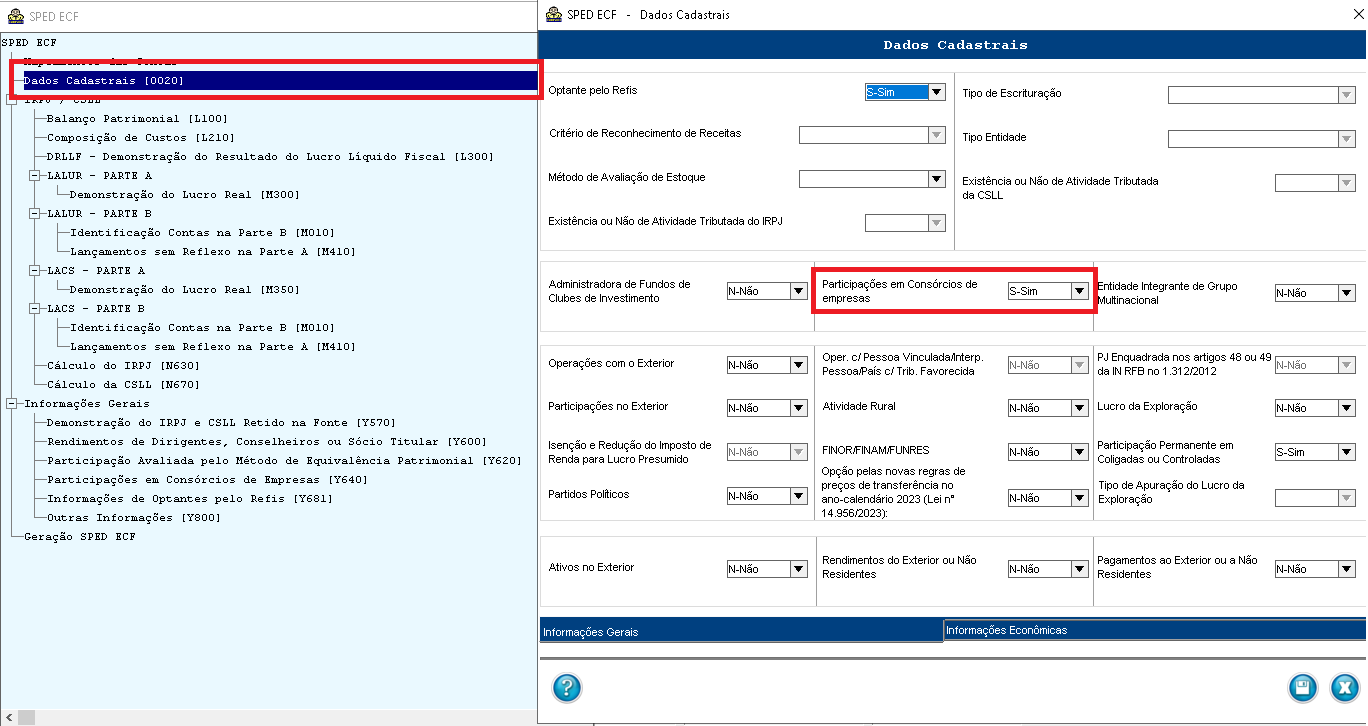Screen dimensions: 1368x726
Task: Open Participações em Consórcios de Empresas [Y640]
Action: coord(207,479)
